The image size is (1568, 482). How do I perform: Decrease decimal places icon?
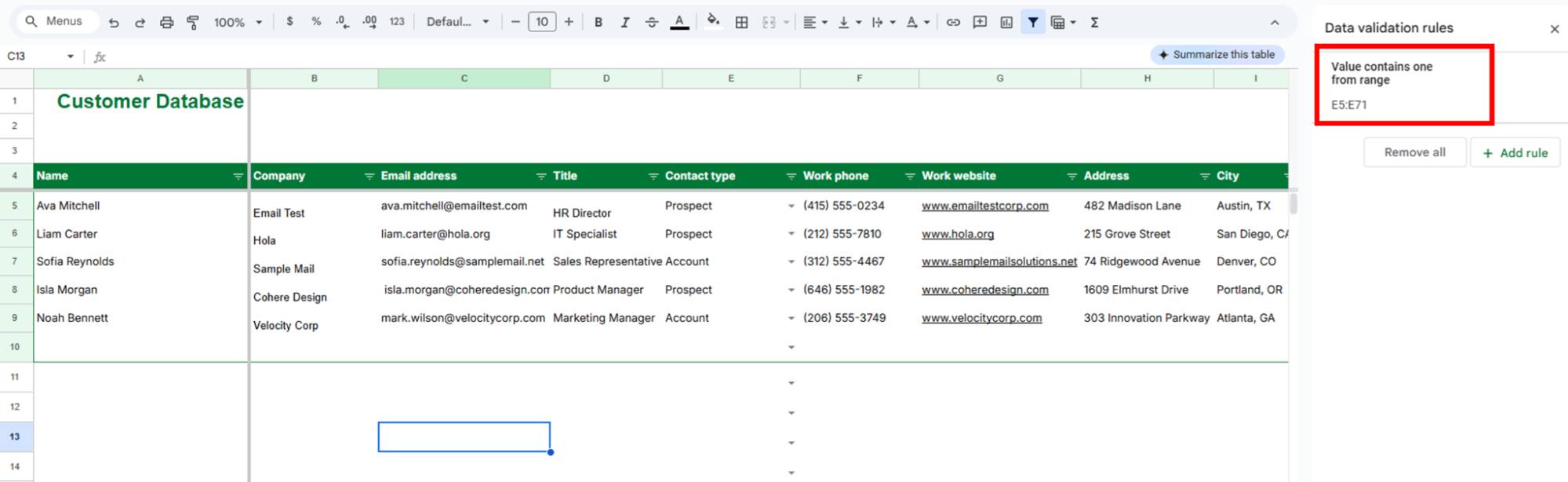[342, 22]
